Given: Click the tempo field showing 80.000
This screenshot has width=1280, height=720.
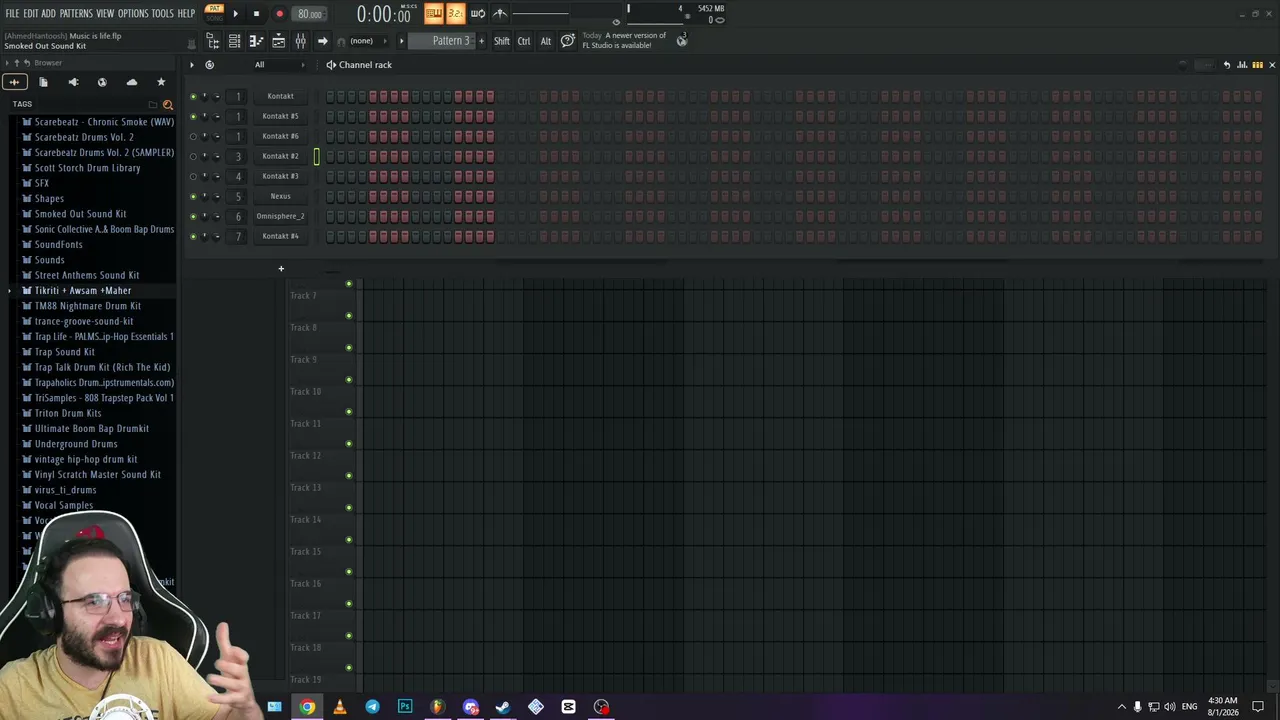Looking at the screenshot, I should (310, 14).
